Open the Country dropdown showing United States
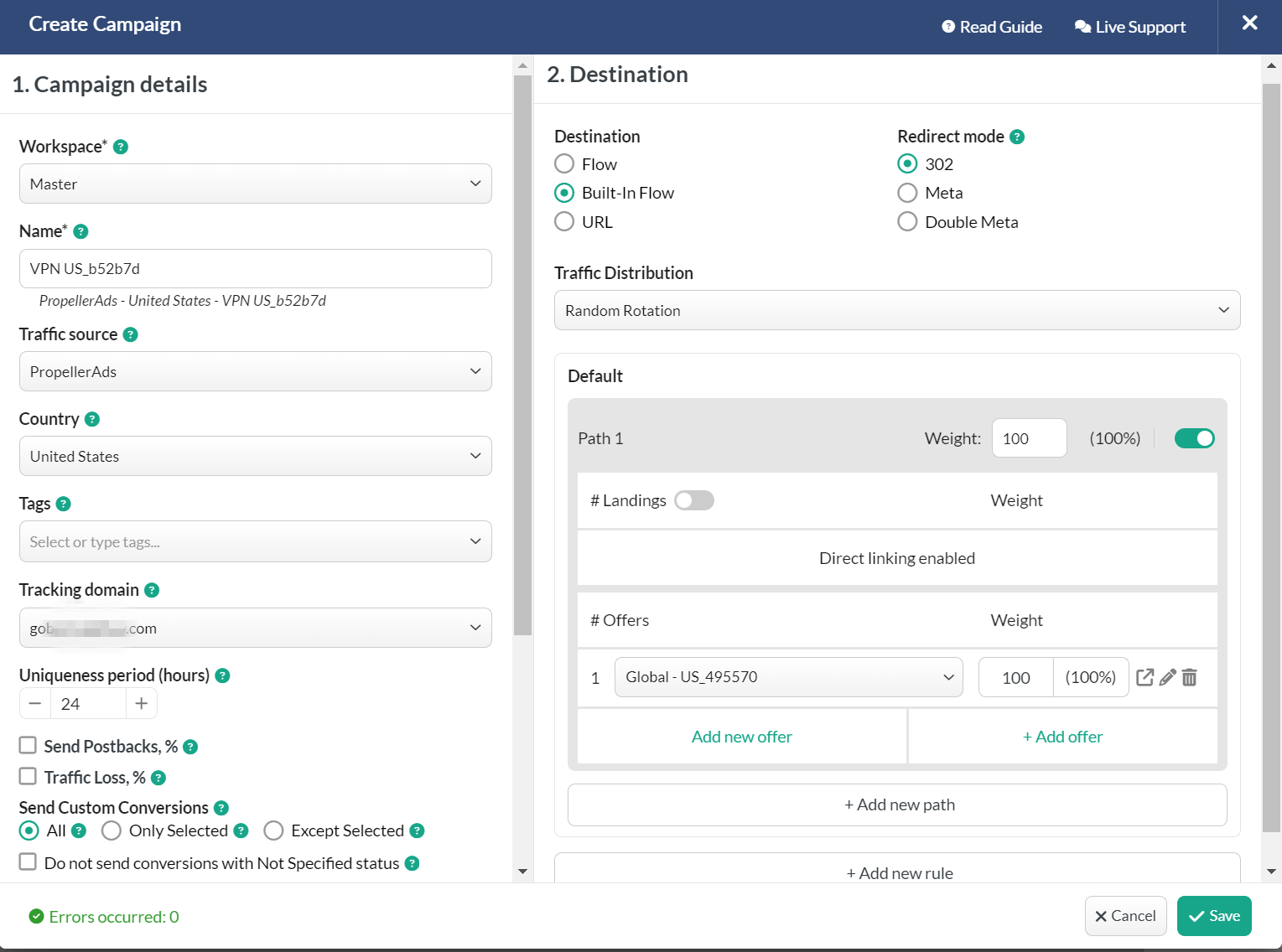The width and height of the screenshot is (1282, 952). coord(256,456)
